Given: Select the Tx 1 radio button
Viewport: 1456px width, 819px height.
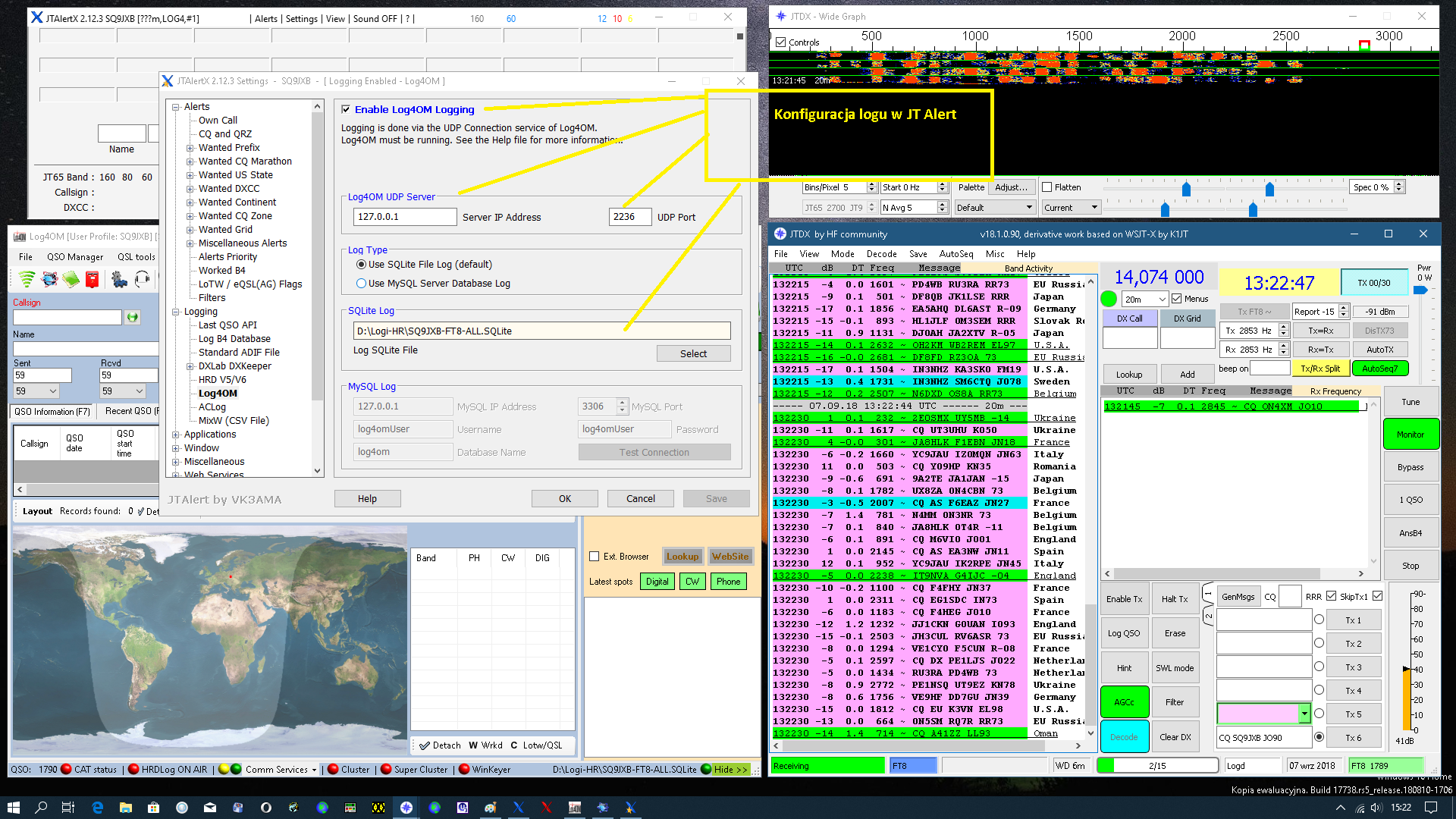Looking at the screenshot, I should pyautogui.click(x=1319, y=620).
